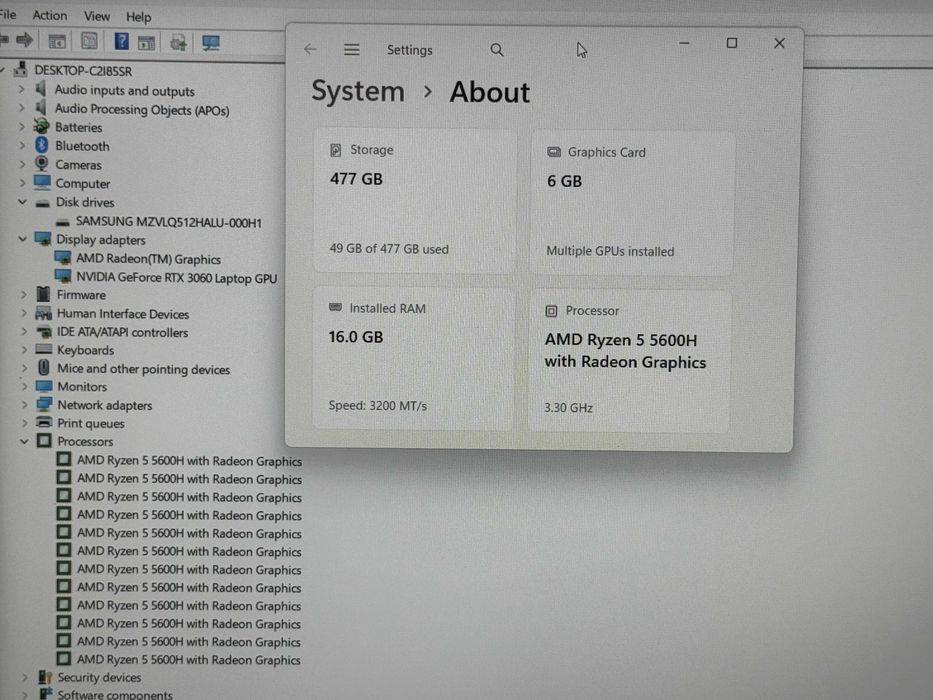Click the SAMSUNG disk drive icon
The width and height of the screenshot is (933, 700).
pyautogui.click(x=62, y=223)
